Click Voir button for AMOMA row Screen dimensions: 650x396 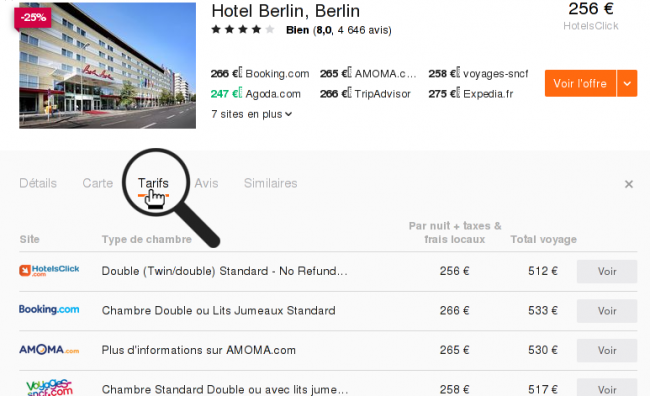[x=607, y=350]
